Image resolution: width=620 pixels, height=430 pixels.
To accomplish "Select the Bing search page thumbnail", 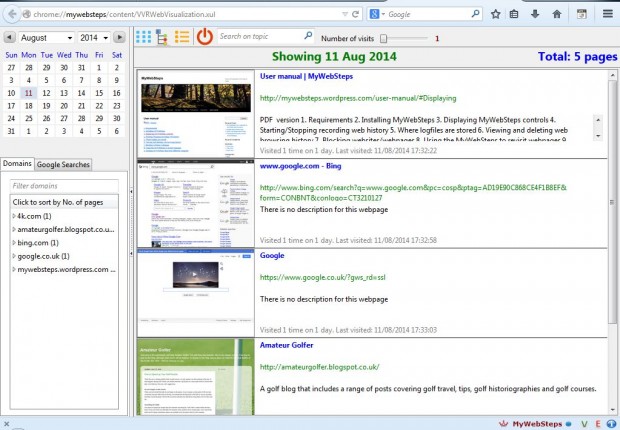I will 196,204.
